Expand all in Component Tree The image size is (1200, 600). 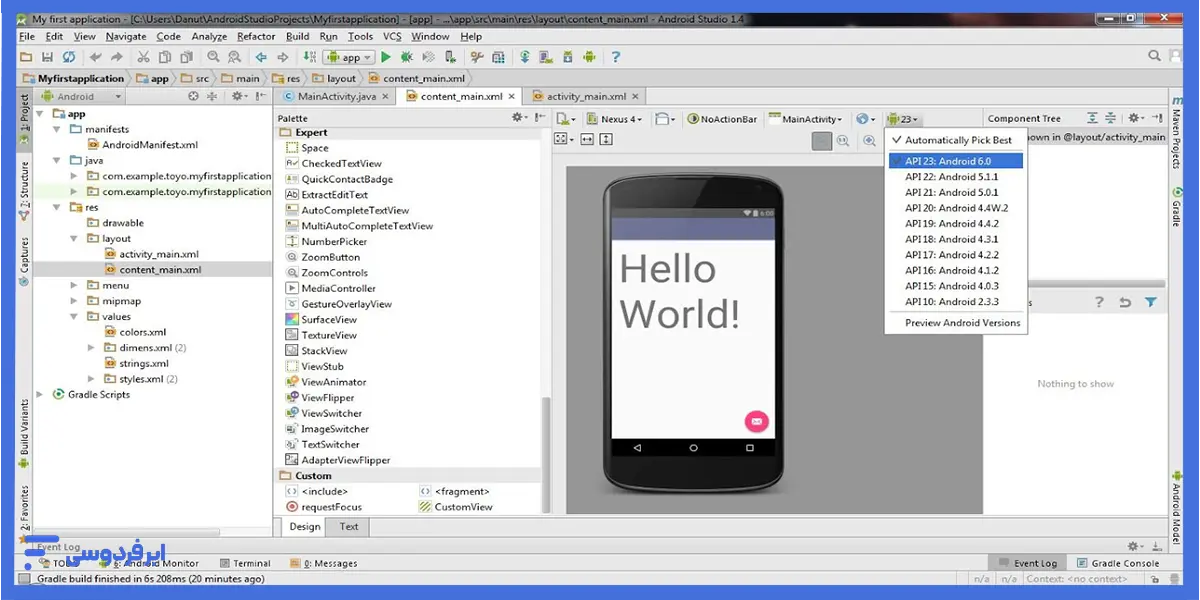(x=1092, y=119)
